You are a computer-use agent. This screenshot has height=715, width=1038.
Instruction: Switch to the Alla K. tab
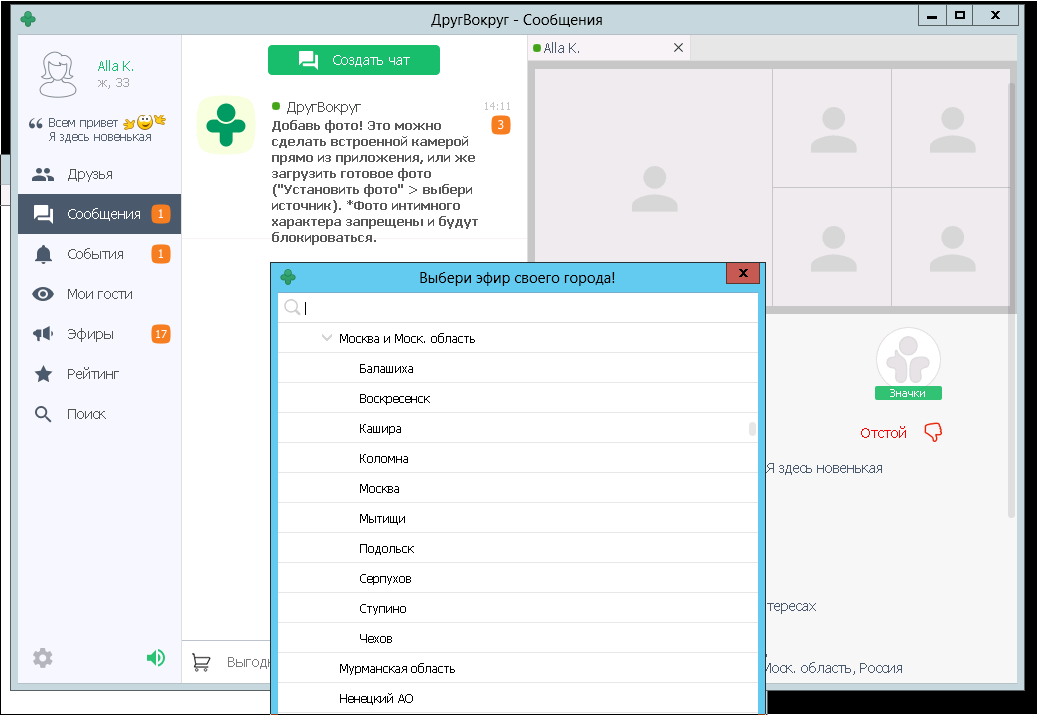(x=609, y=48)
